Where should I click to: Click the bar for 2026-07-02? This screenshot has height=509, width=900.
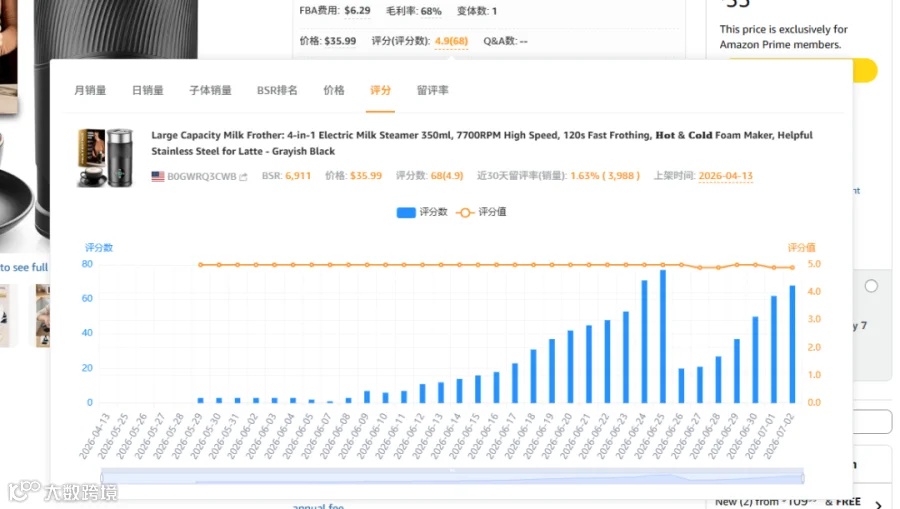pos(792,344)
